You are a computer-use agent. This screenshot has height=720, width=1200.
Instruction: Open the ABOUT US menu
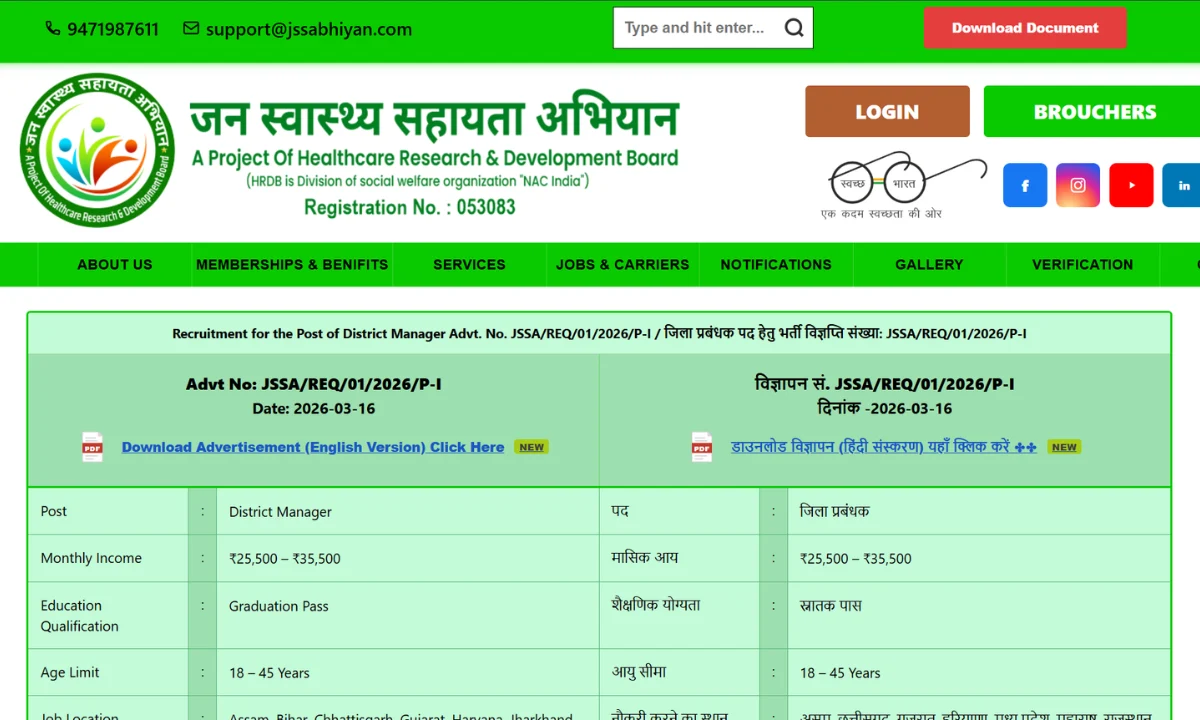pyautogui.click(x=115, y=265)
